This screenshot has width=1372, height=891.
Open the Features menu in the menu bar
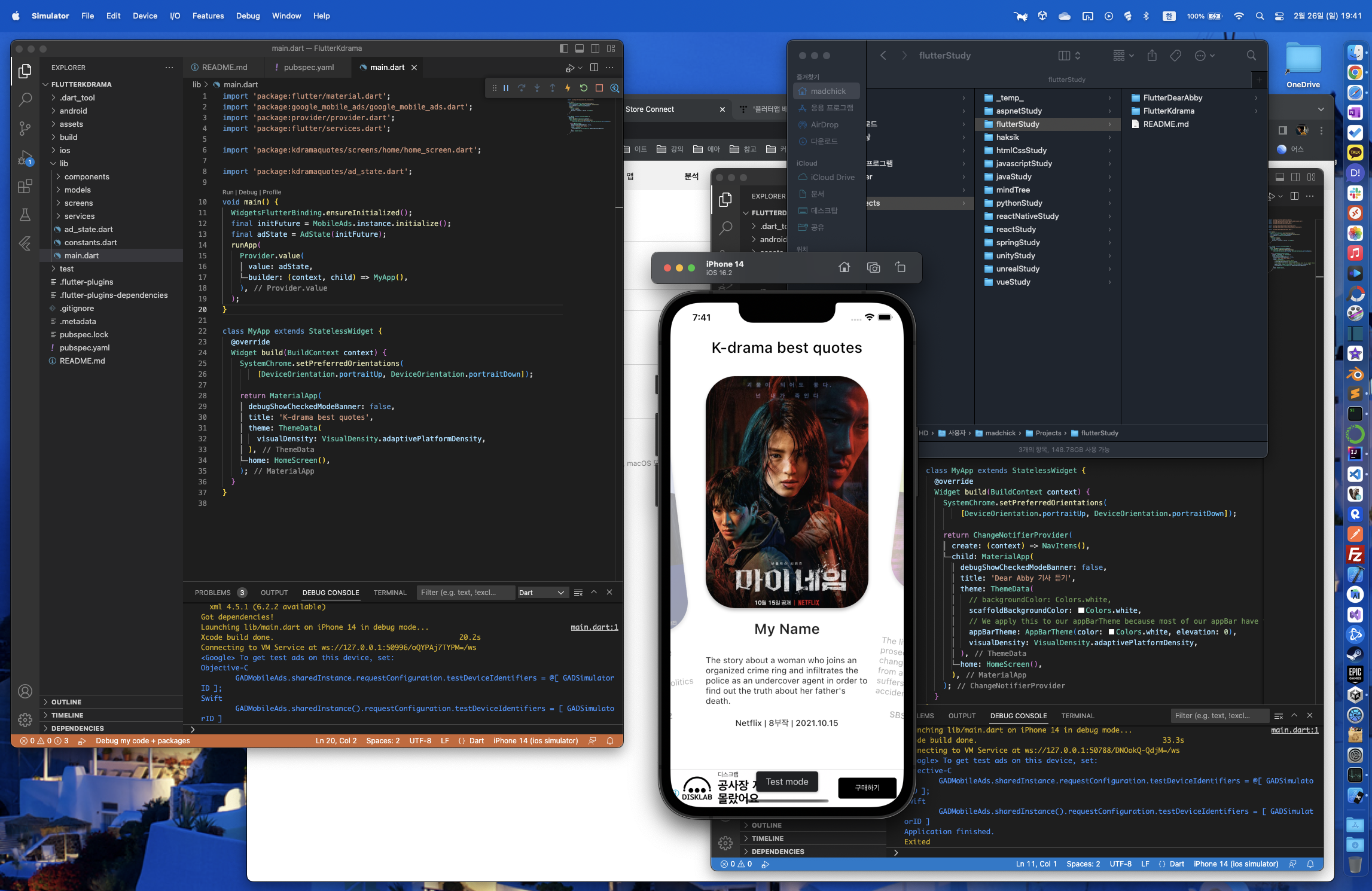pyautogui.click(x=208, y=16)
